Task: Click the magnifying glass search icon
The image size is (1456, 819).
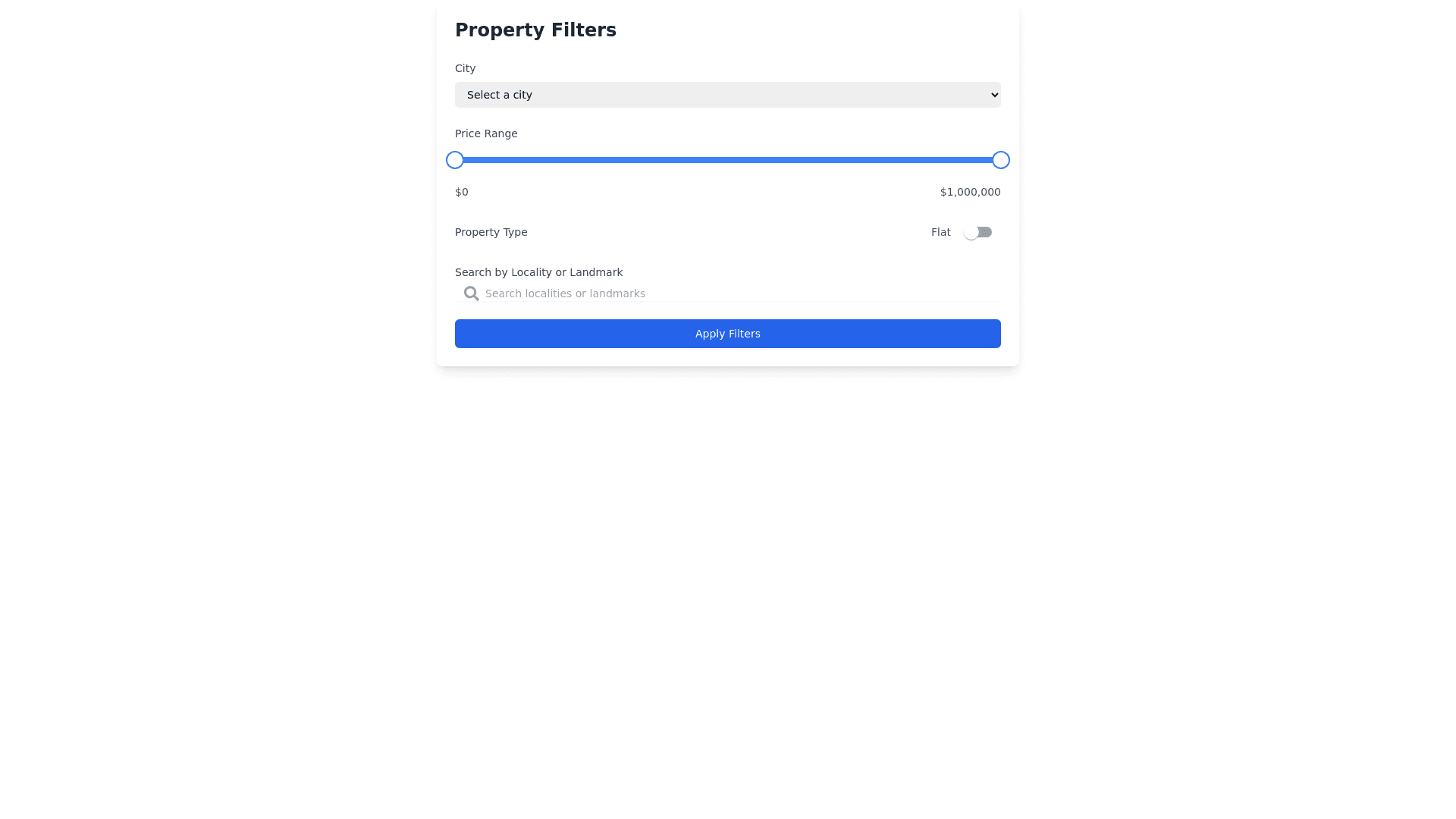Action: [x=471, y=293]
